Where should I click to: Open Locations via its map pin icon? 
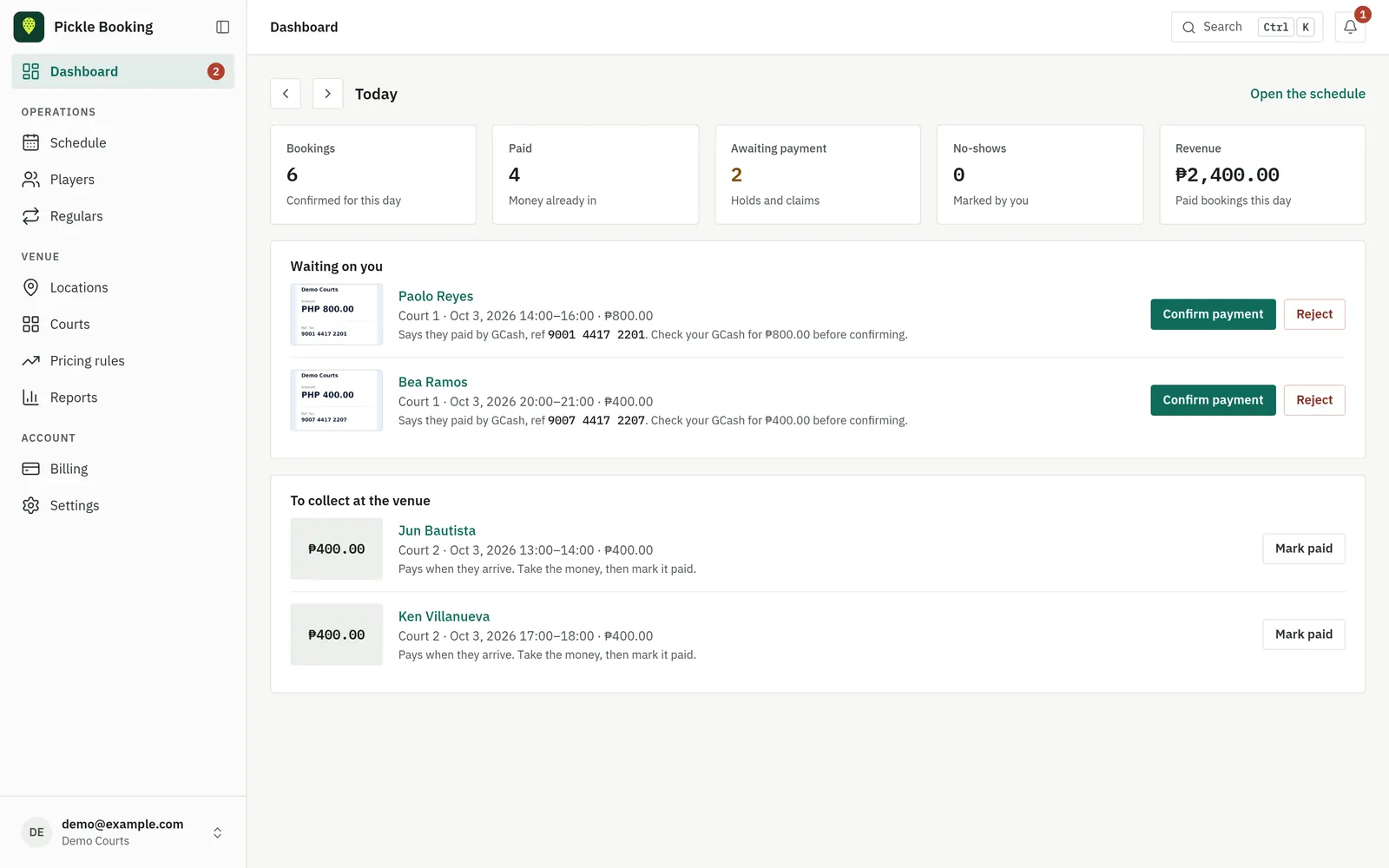(31, 287)
